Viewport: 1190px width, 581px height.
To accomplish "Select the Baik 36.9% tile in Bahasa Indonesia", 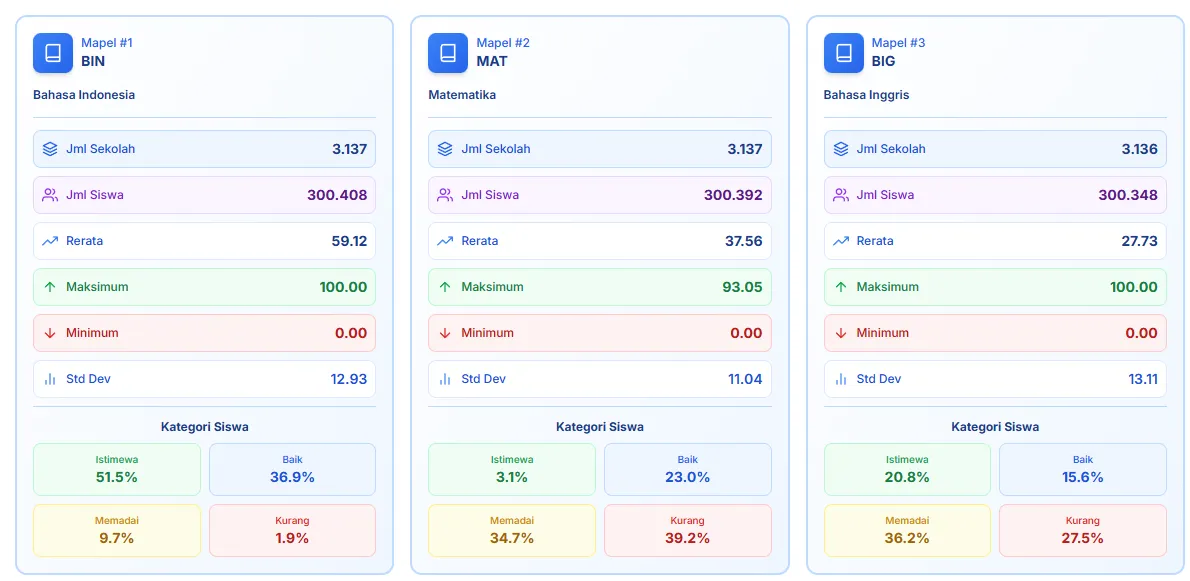I will click(292, 469).
